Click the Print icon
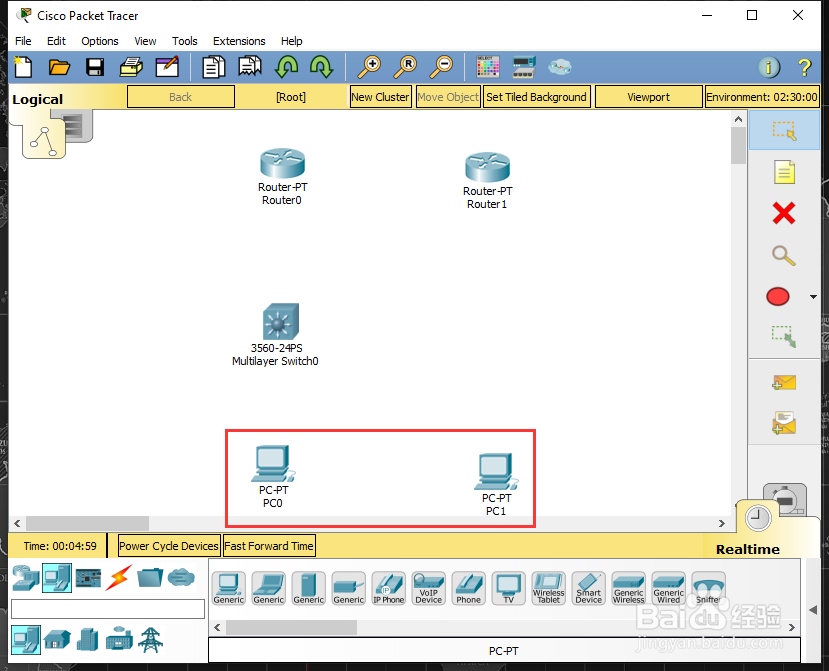 [131, 67]
